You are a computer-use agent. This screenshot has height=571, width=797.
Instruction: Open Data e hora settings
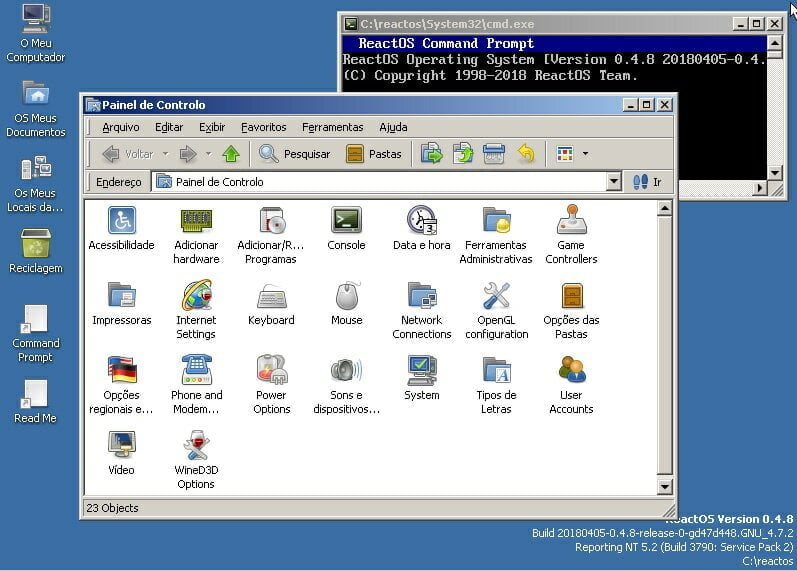click(421, 220)
